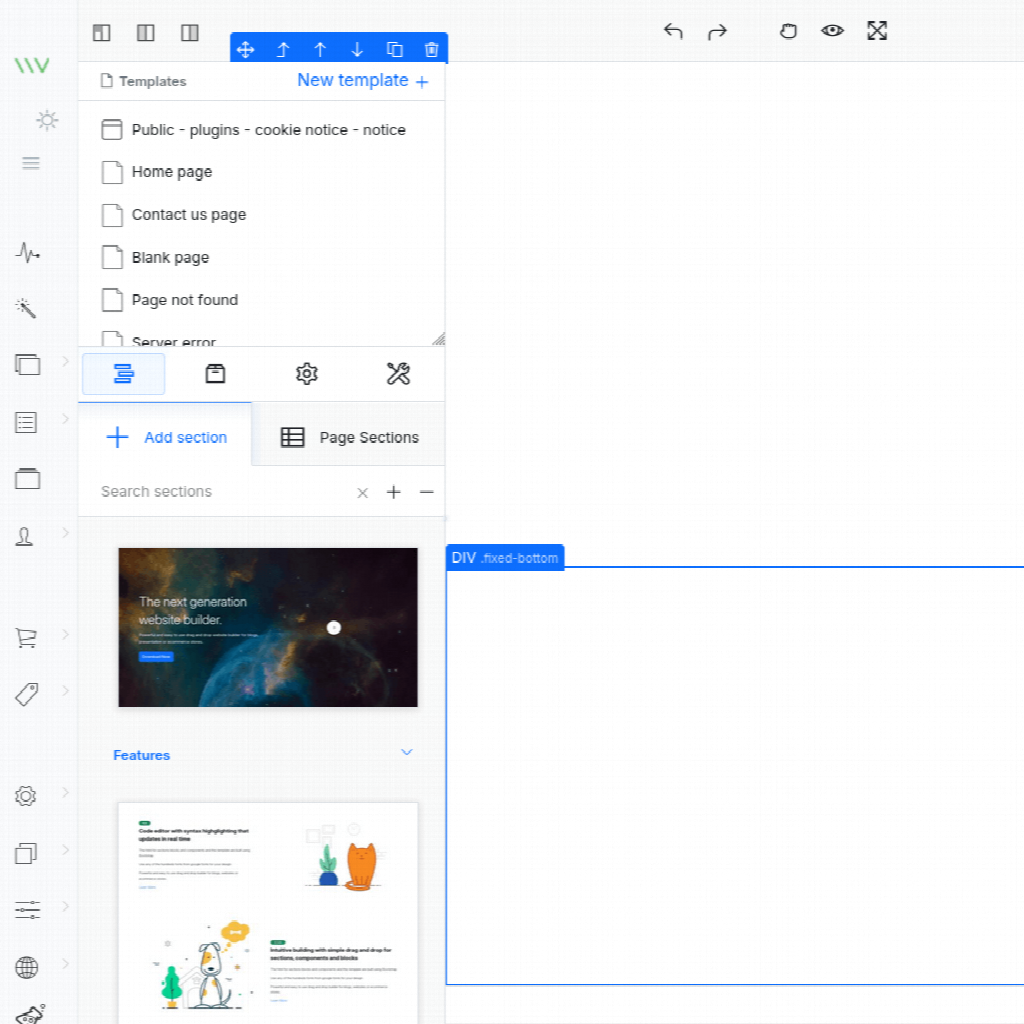The height and width of the screenshot is (1024, 1024).
Task: Create a New template
Action: 362,81
